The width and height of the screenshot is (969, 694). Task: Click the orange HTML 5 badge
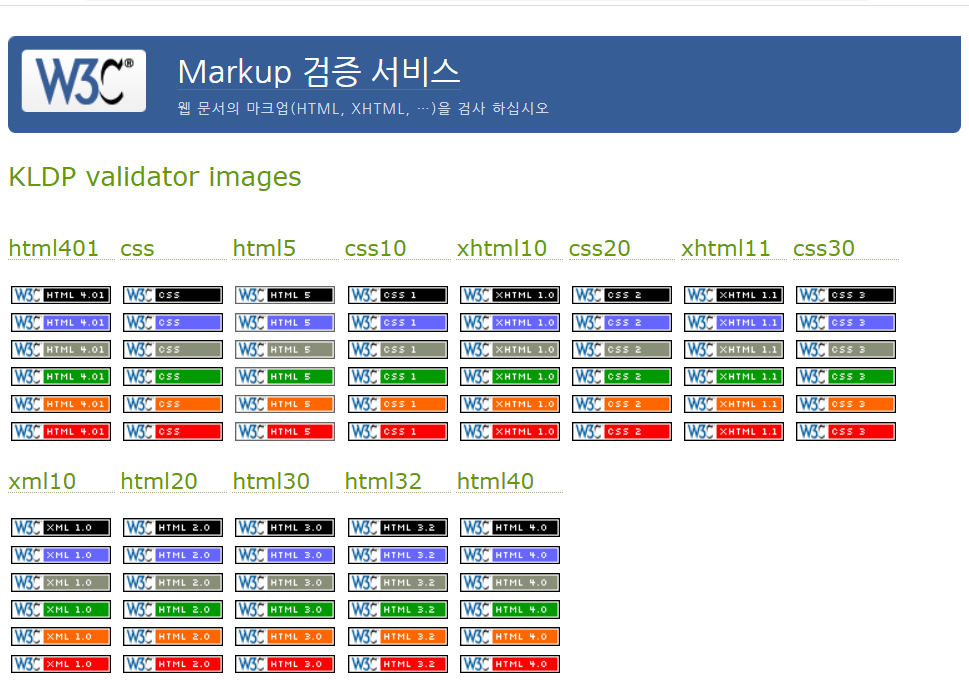[x=285, y=404]
